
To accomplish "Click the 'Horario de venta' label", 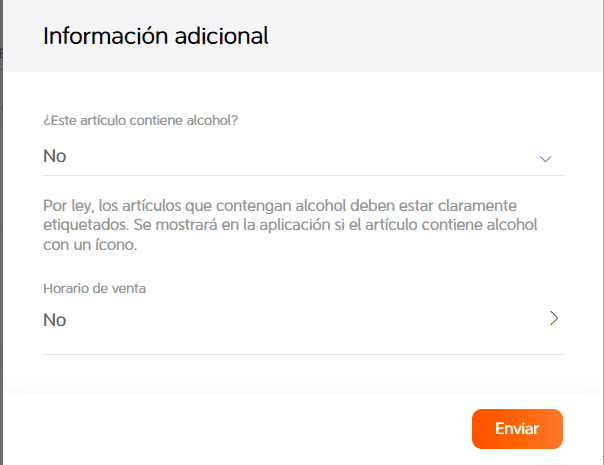I will click(x=95, y=288).
